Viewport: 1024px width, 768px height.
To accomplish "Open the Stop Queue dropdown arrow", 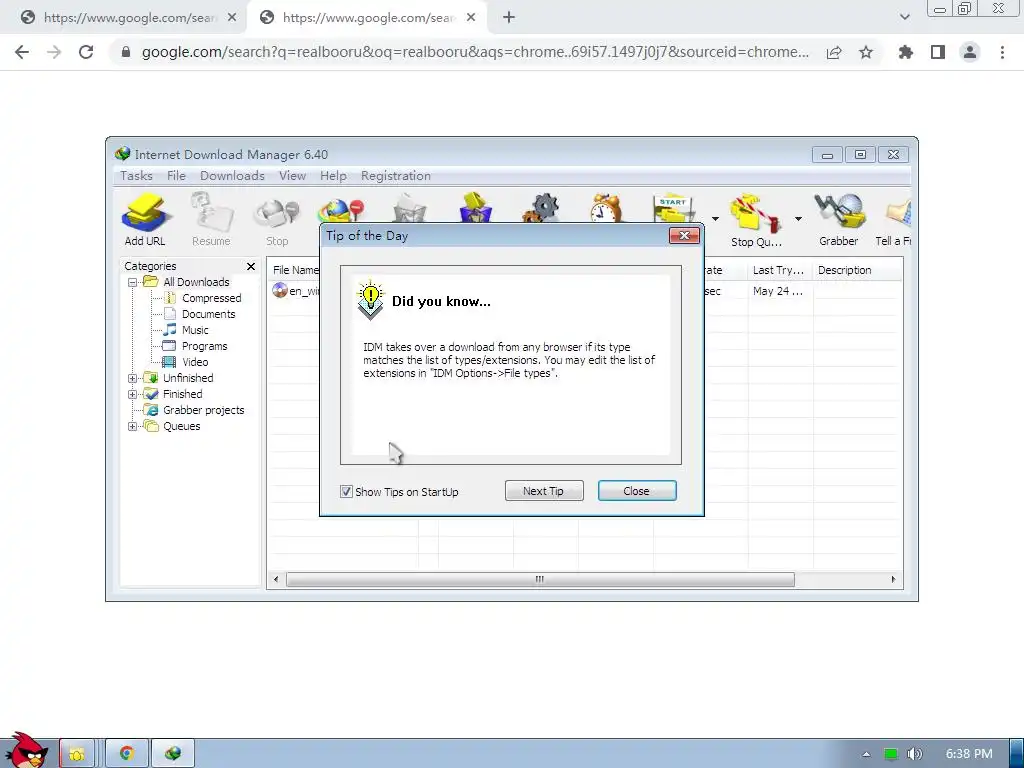I will (798, 219).
